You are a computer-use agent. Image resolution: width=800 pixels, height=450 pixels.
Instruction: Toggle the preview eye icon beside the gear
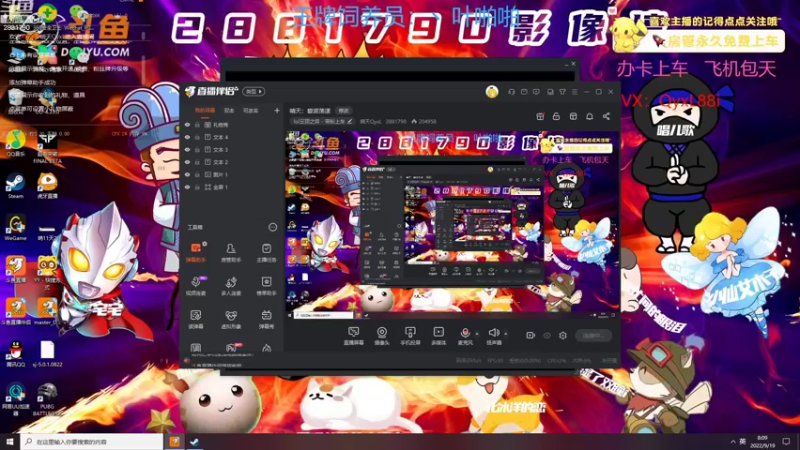tap(547, 335)
